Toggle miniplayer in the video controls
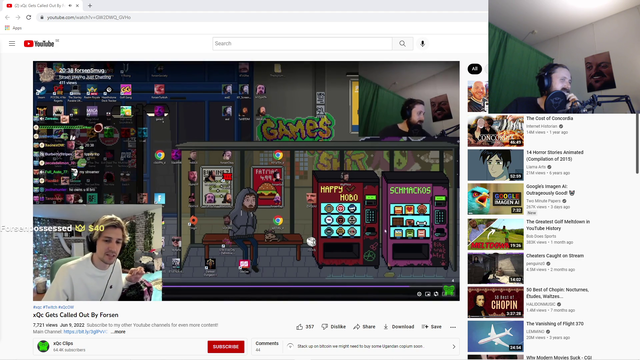640x360 pixels. tap(428, 294)
